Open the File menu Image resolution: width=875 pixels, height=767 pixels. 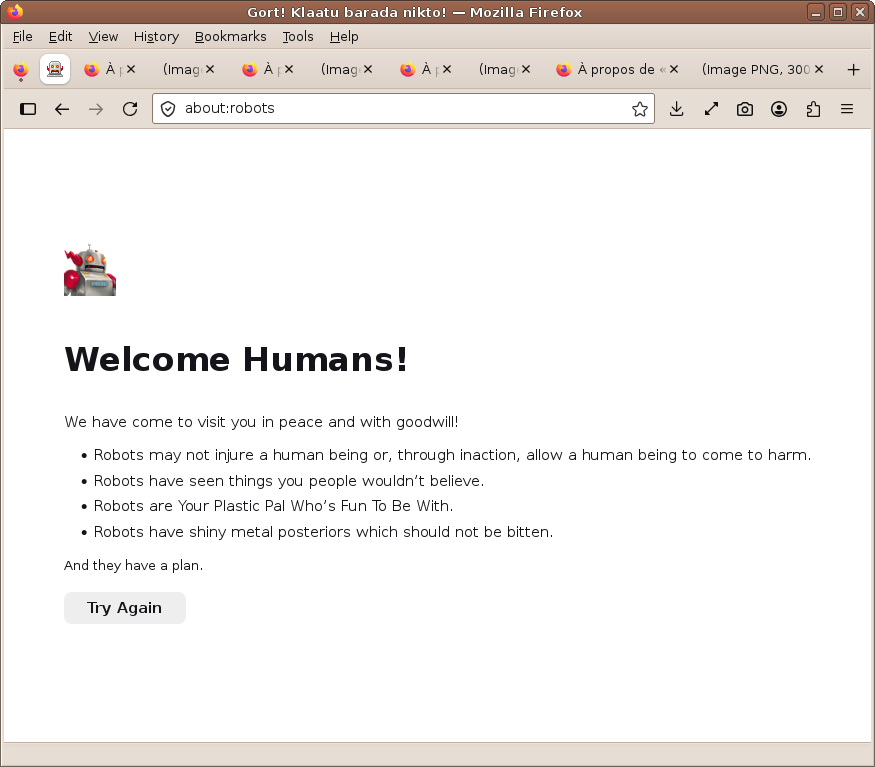[22, 37]
